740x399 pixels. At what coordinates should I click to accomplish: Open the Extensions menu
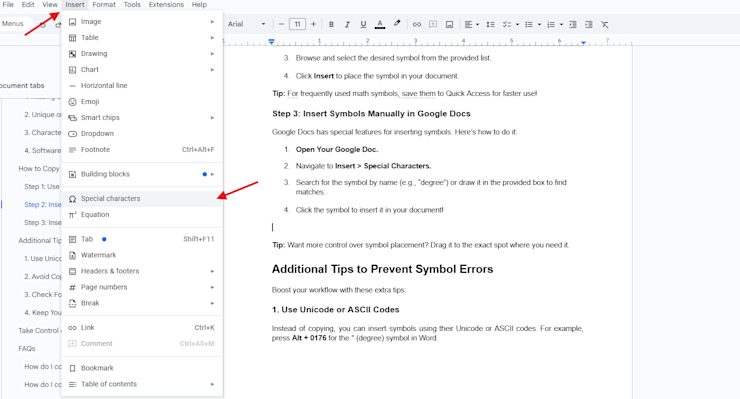[166, 4]
